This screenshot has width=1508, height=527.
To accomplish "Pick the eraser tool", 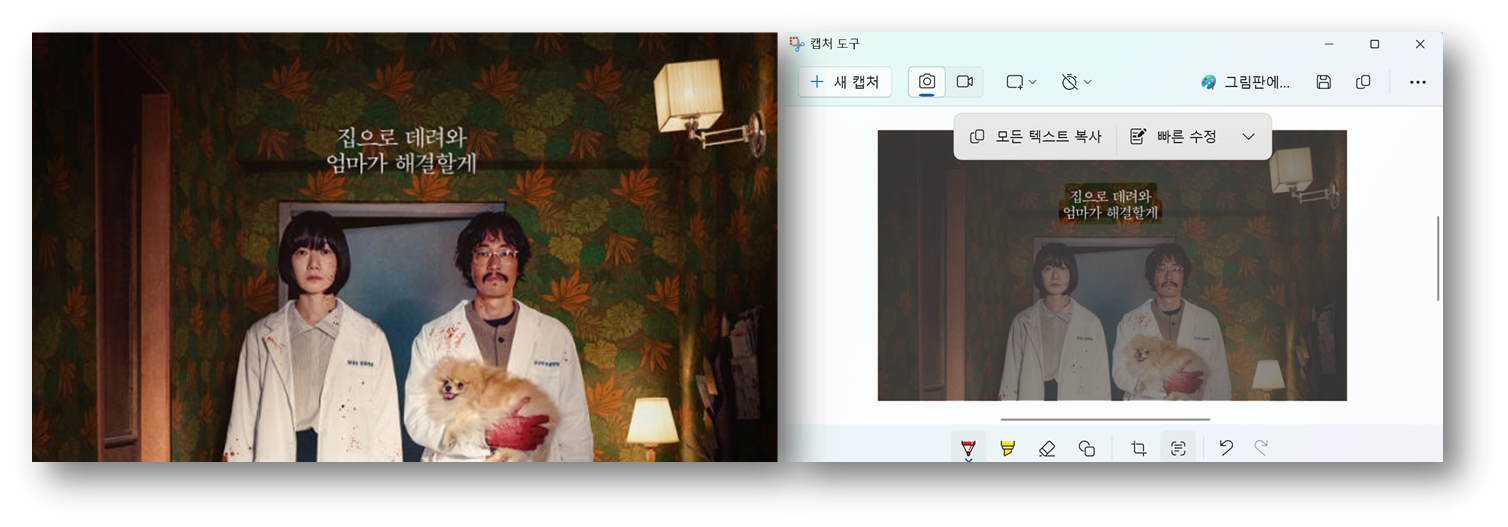I will click(1047, 448).
